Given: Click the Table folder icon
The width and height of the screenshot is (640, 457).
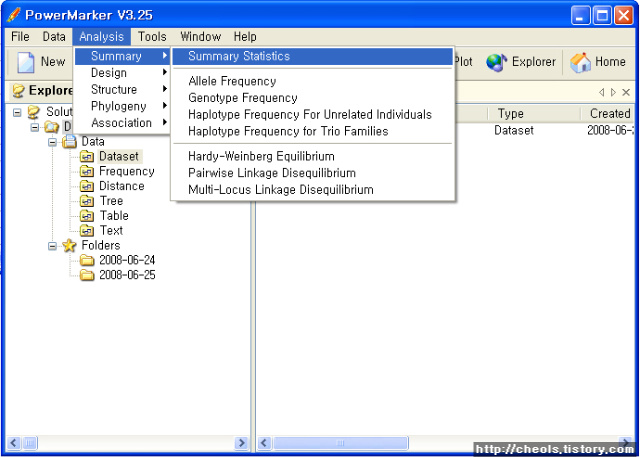Looking at the screenshot, I should pos(87,215).
